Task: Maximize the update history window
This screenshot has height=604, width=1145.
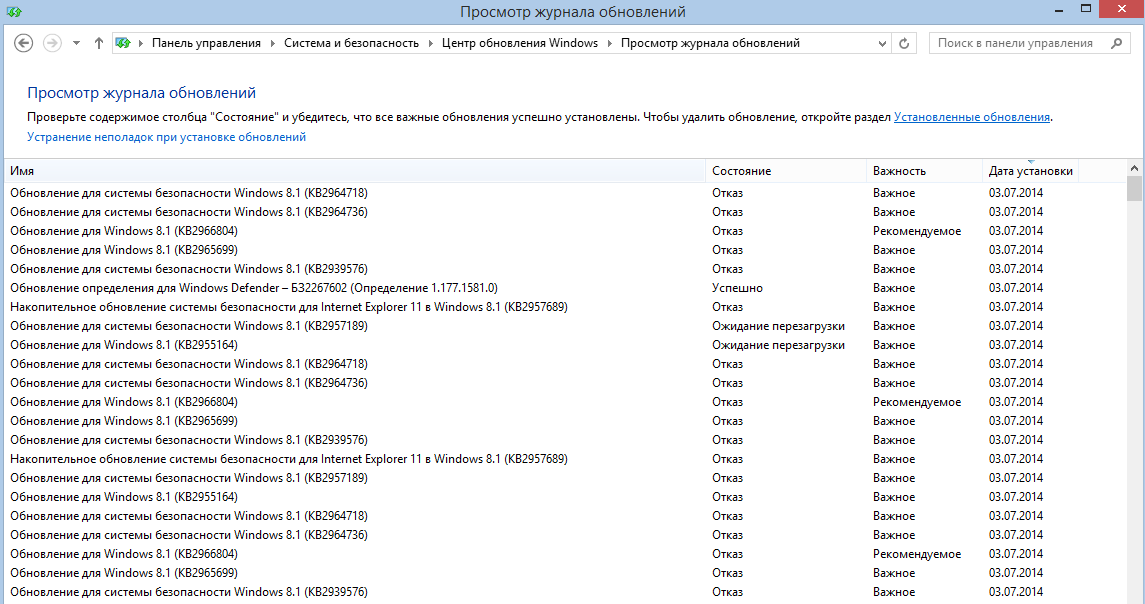Action: (1086, 9)
